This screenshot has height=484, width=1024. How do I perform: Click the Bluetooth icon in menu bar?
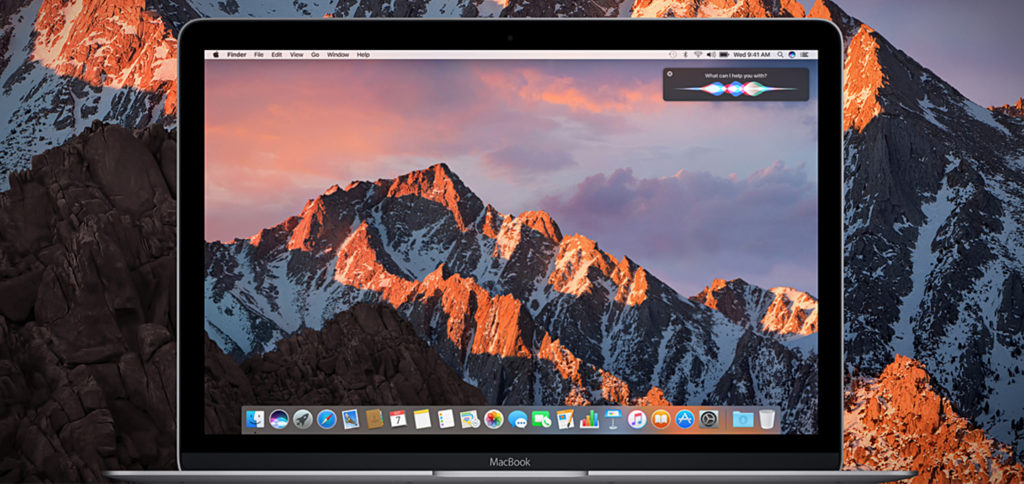pyautogui.click(x=683, y=54)
